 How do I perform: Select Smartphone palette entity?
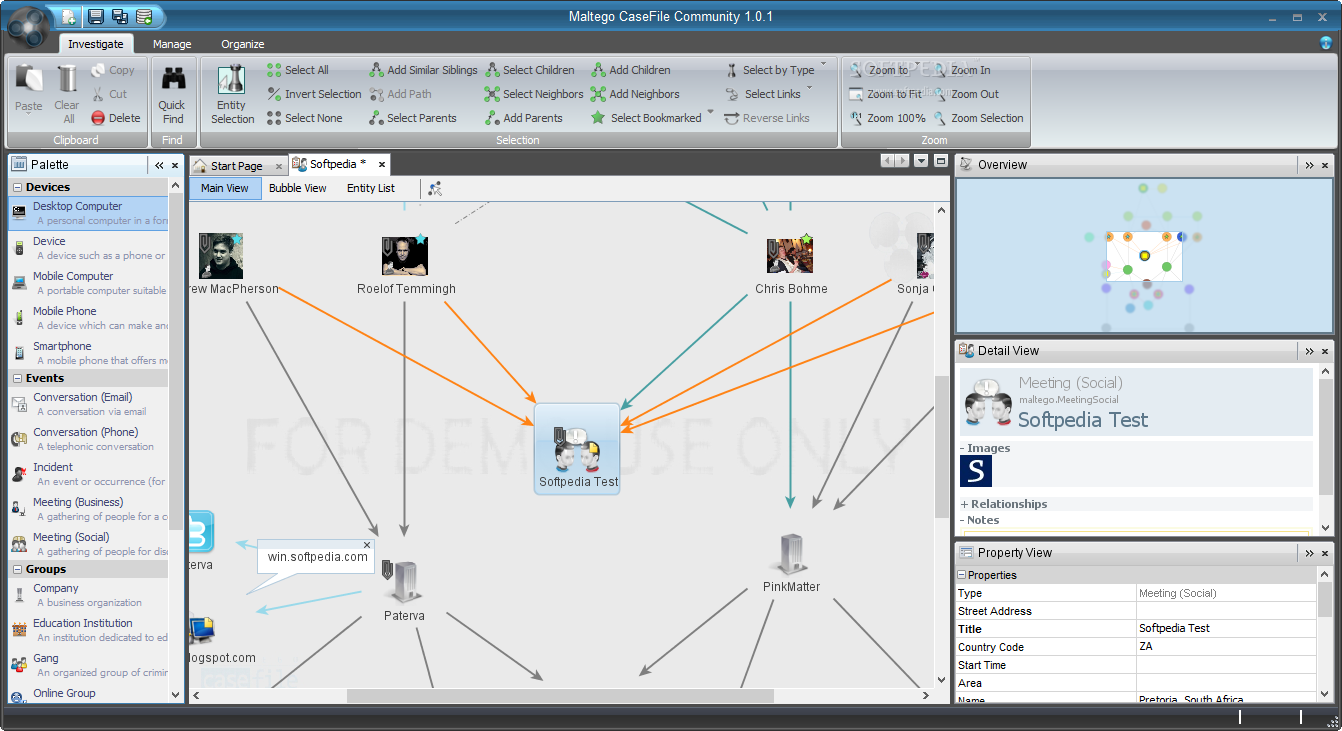click(88, 353)
